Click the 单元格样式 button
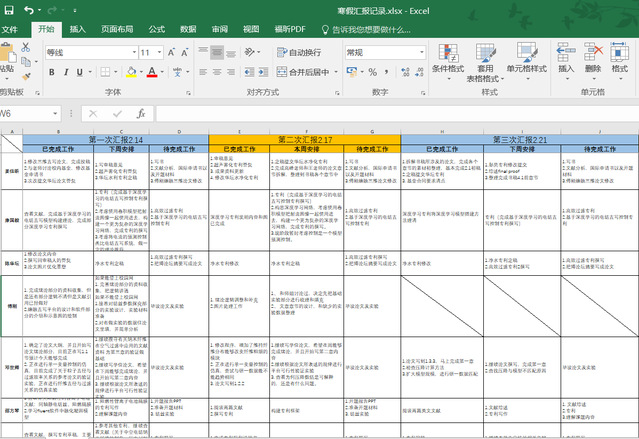Screen dimensions: 639x439 (x=525, y=58)
